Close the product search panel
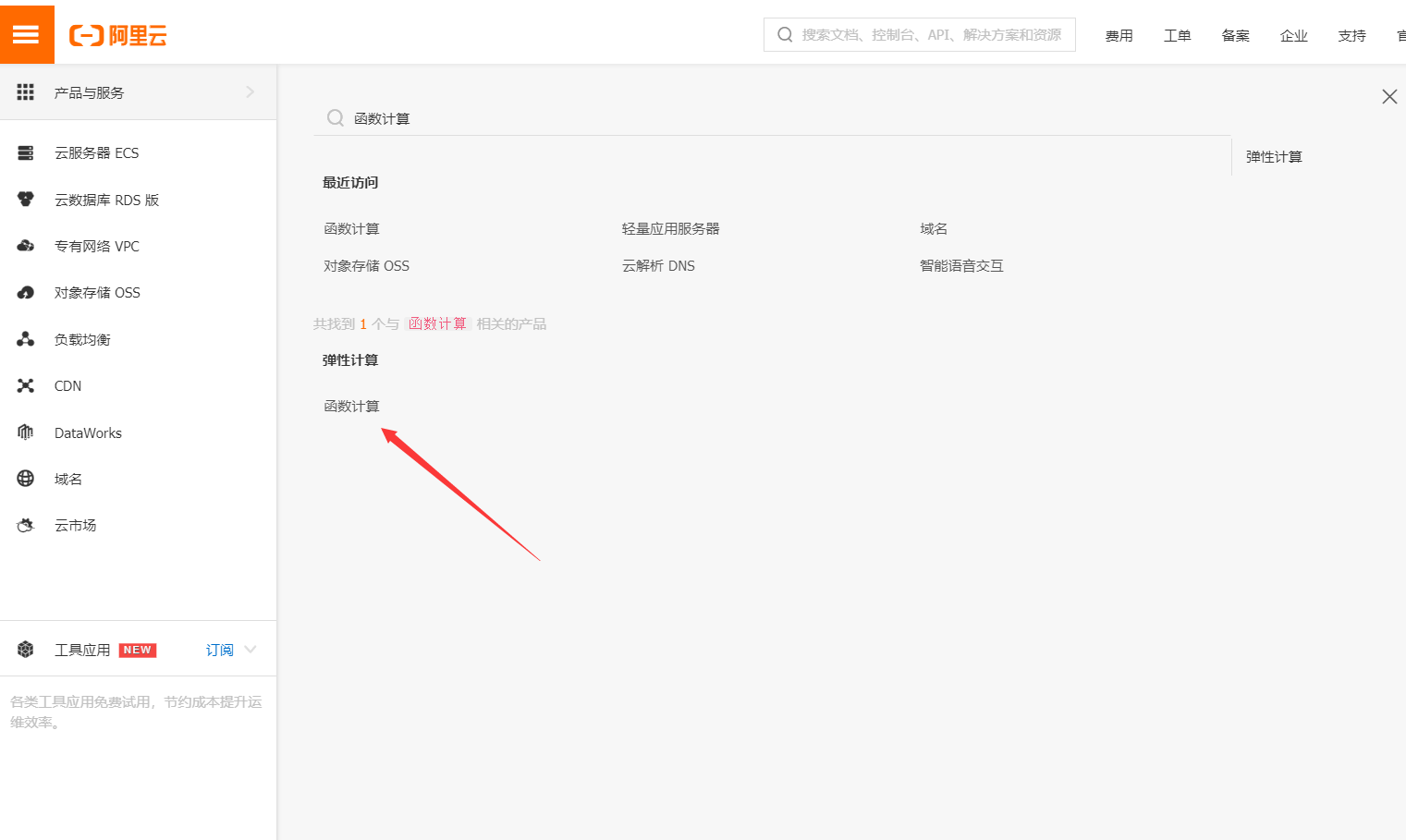Screen dimensions: 1406x840 1388,96
